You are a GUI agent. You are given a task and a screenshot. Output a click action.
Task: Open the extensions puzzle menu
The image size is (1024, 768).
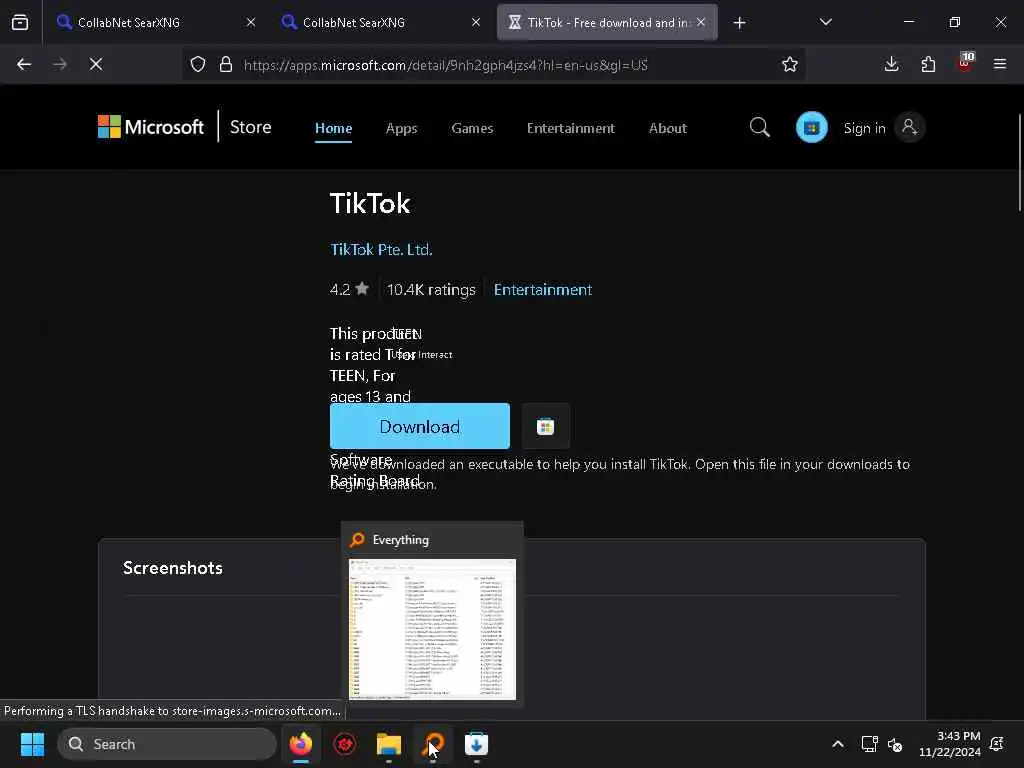coord(928,64)
